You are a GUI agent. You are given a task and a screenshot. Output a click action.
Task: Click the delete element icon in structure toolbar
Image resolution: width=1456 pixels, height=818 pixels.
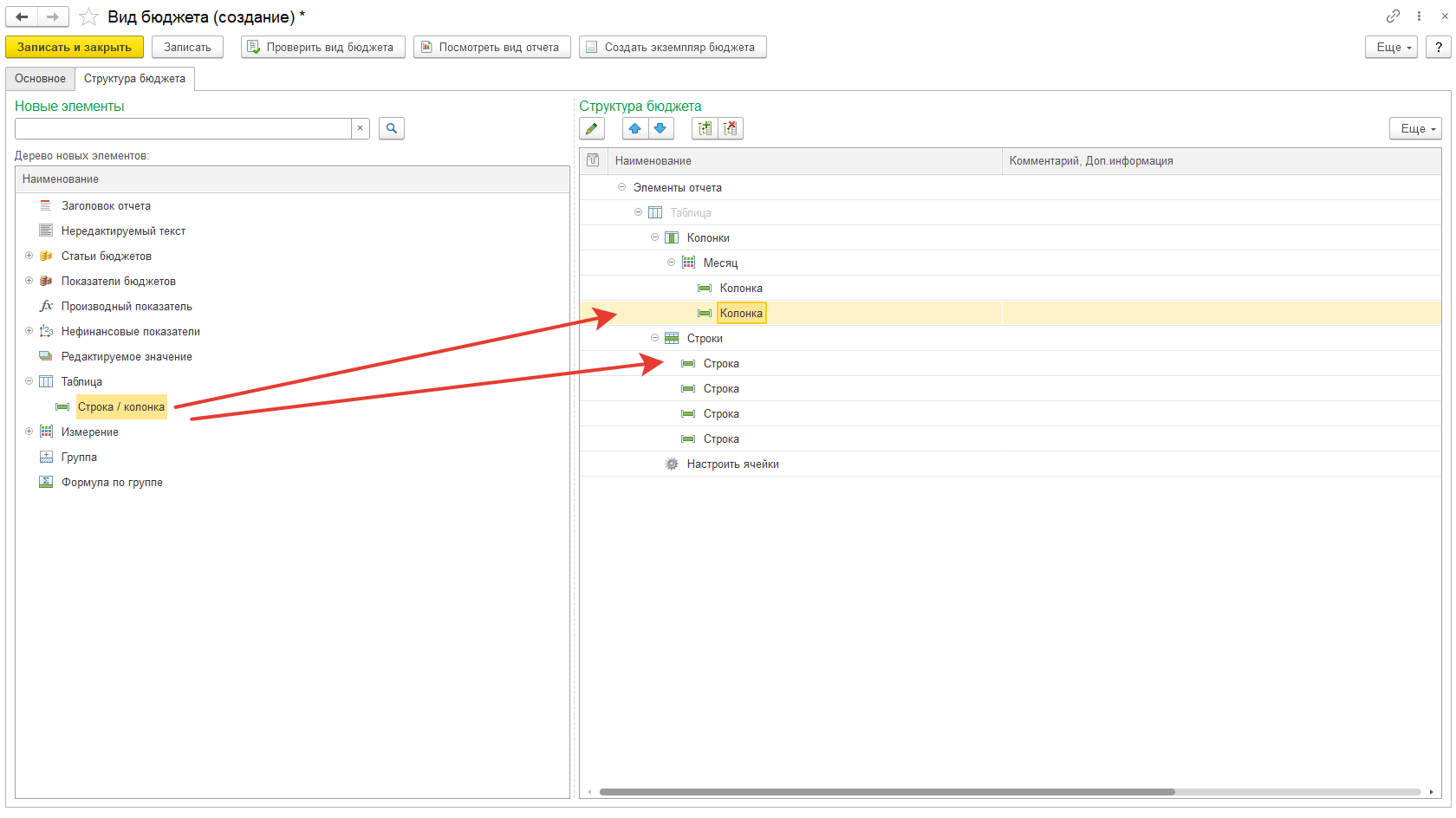click(x=731, y=129)
